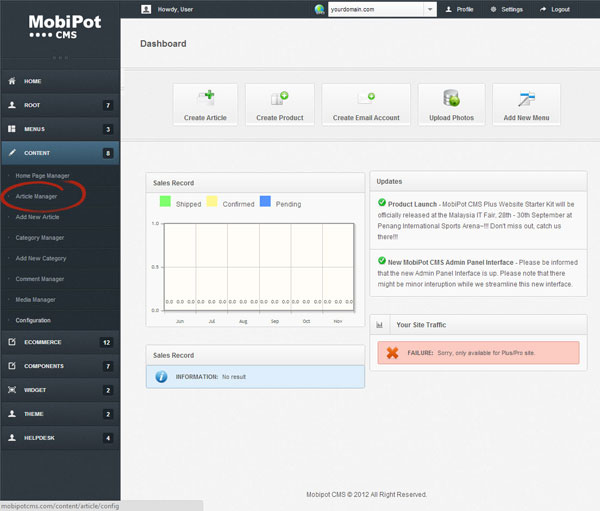Click the Ecommerce edit icon
The width and height of the screenshot is (600, 511).
[12, 342]
